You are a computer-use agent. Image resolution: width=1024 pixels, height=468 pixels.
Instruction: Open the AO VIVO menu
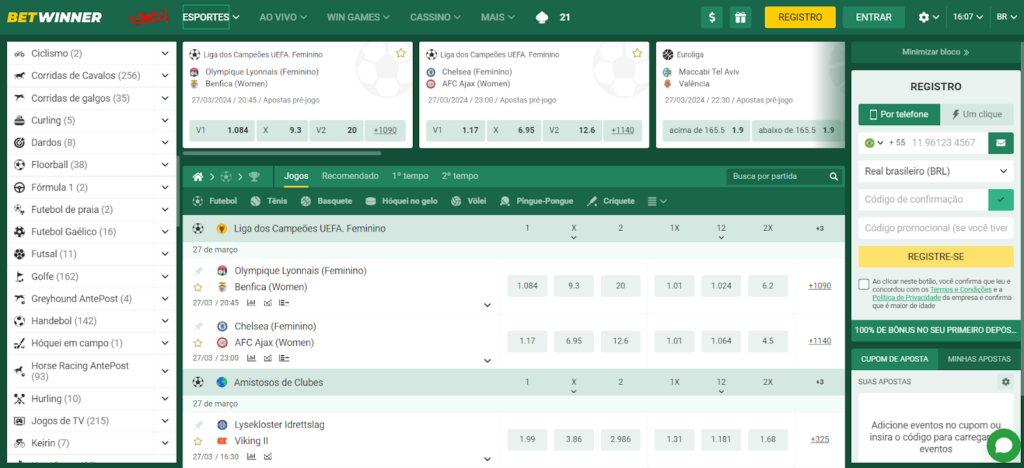pyautogui.click(x=283, y=17)
